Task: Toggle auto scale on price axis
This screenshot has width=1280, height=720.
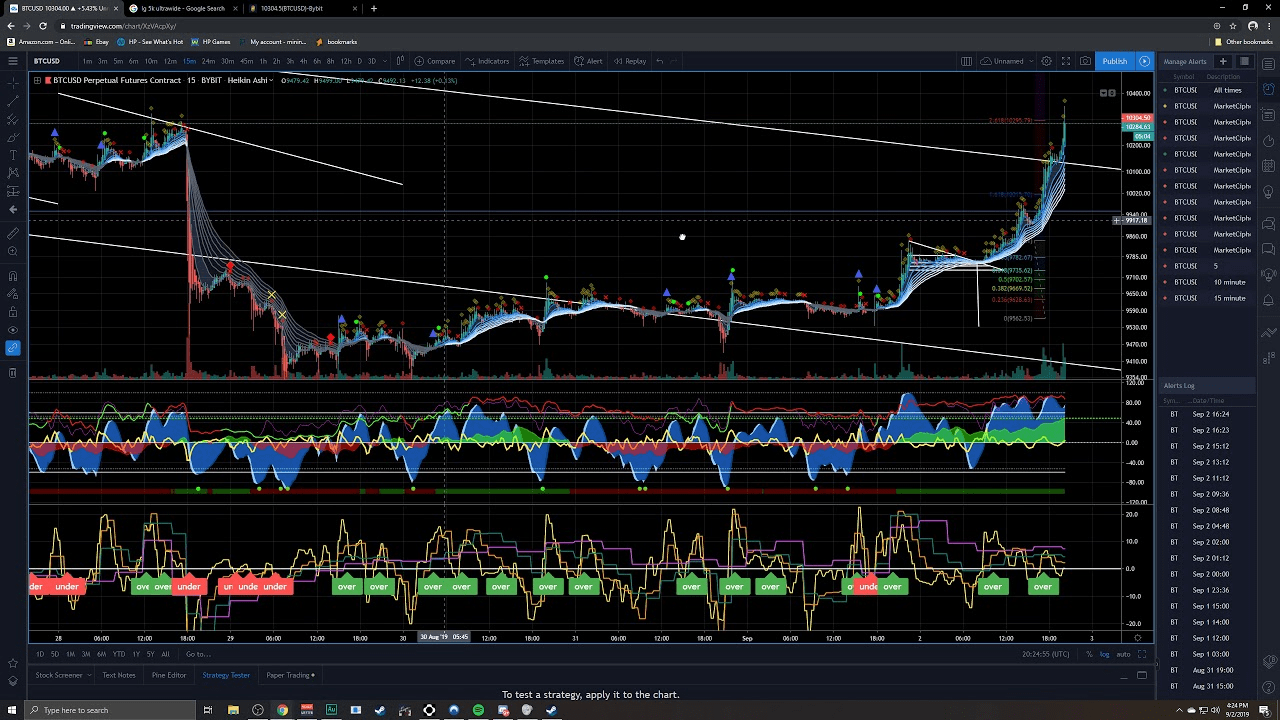Action: (x=1123, y=654)
